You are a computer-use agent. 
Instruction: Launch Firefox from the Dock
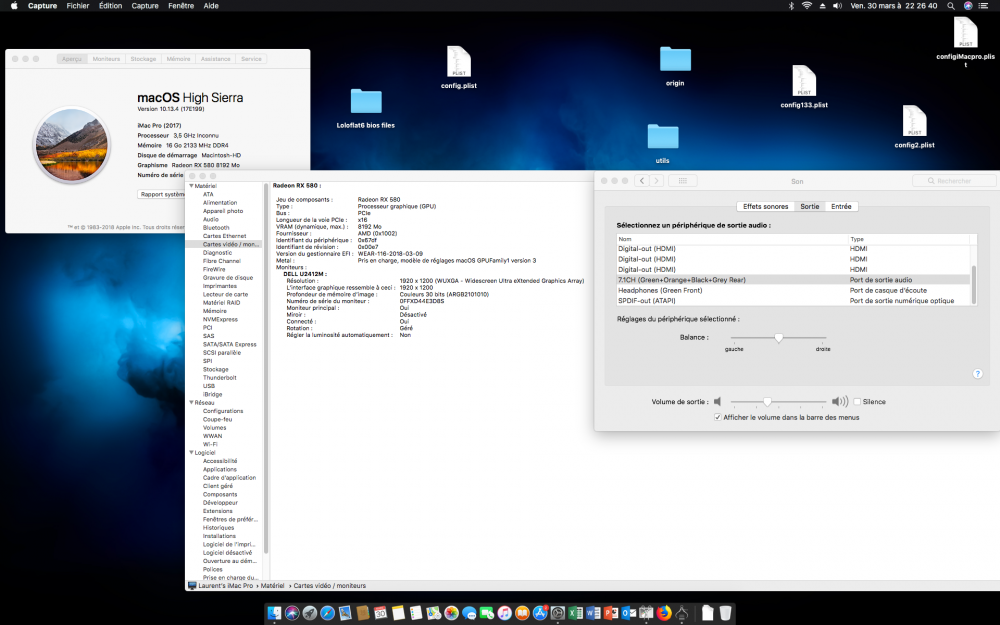point(664,613)
